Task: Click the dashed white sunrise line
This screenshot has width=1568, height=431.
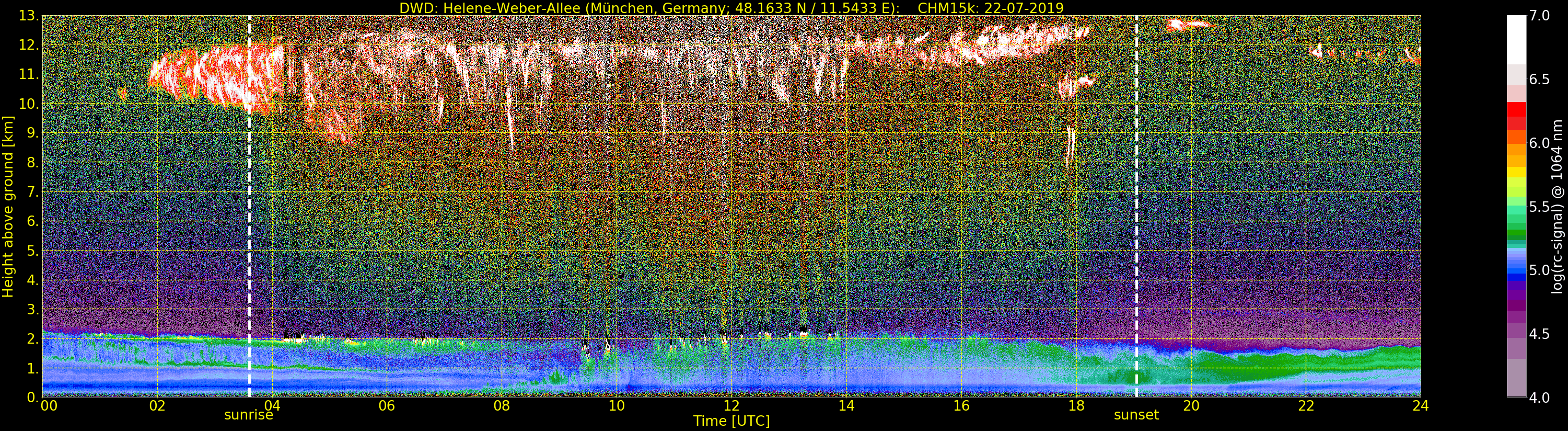Action: pos(249,206)
